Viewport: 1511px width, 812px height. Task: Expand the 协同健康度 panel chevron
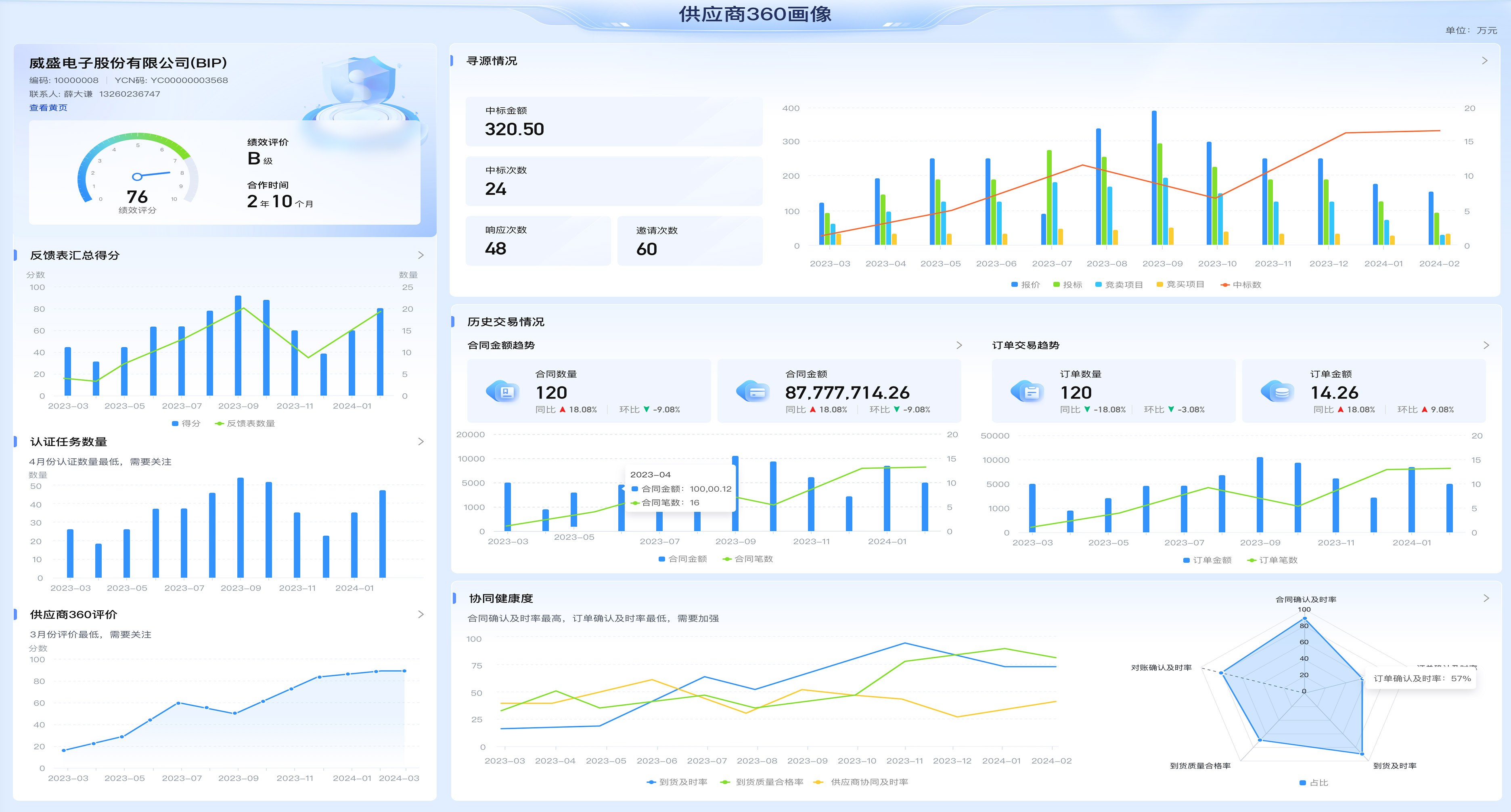pyautogui.click(x=1486, y=599)
